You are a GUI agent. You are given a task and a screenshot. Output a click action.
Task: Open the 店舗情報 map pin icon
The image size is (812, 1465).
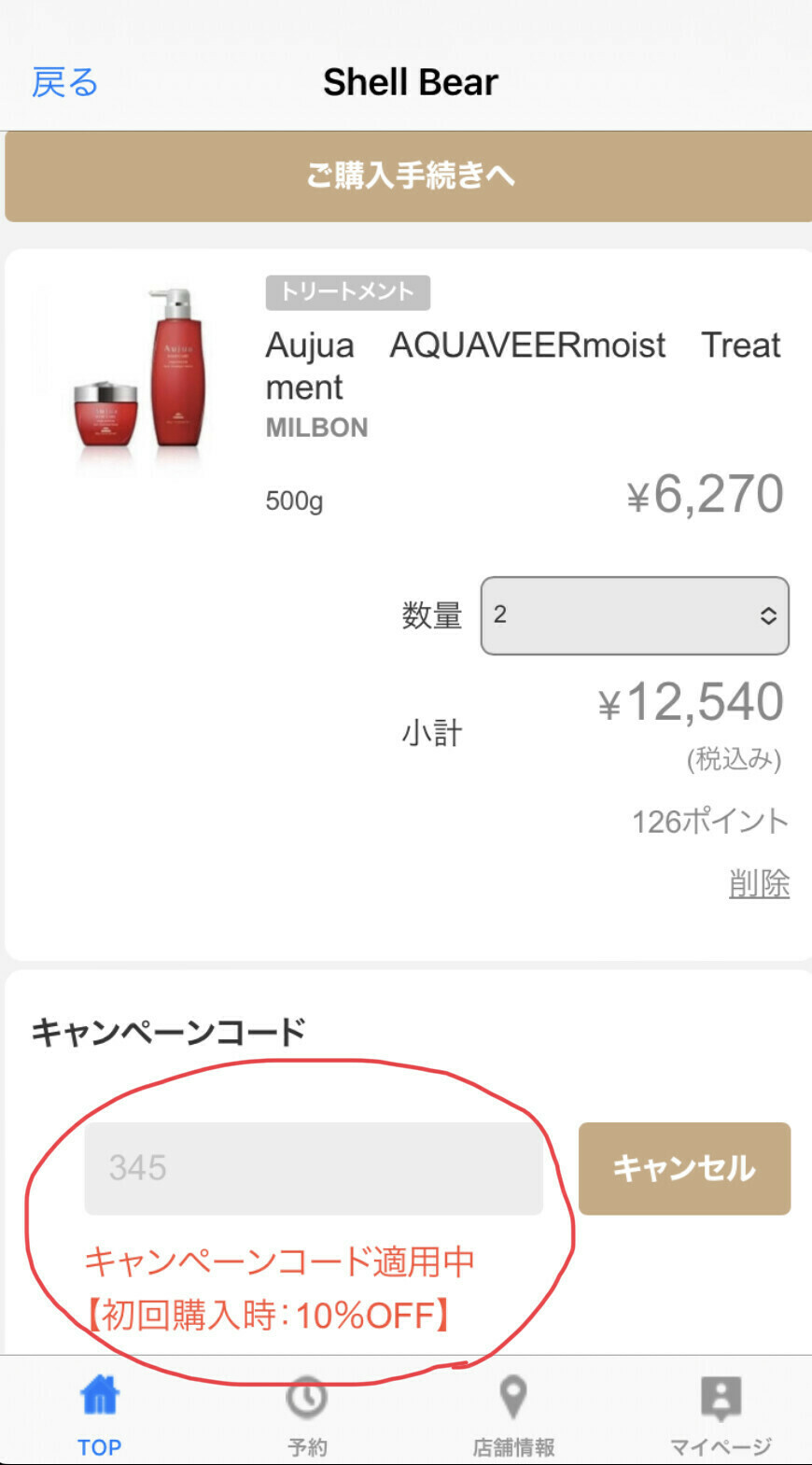pos(513,1397)
